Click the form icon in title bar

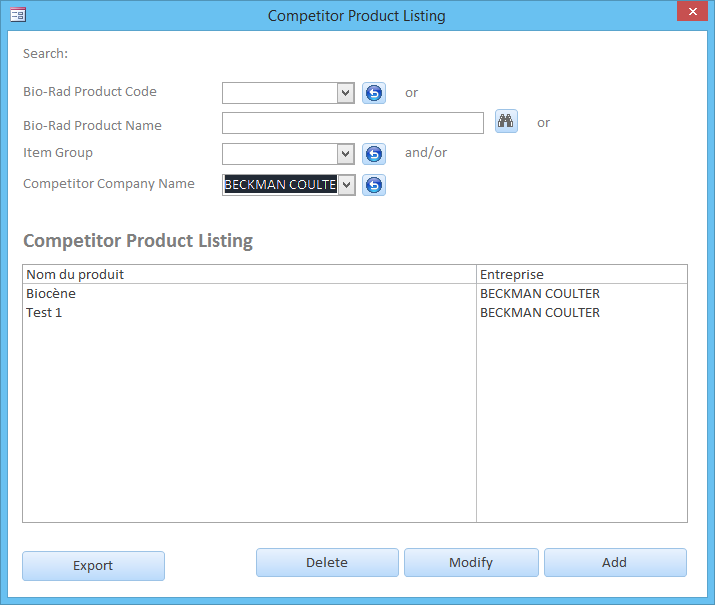[x=18, y=15]
